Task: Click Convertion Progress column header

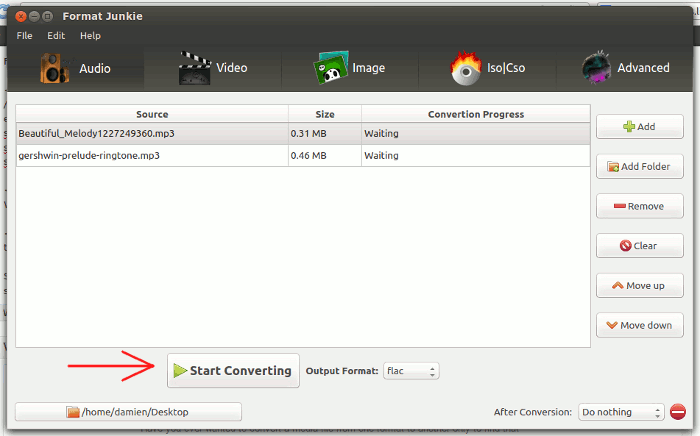Action: [x=476, y=114]
